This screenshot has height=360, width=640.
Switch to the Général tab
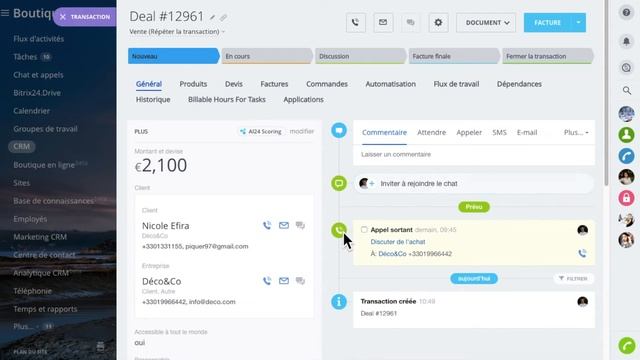(149, 84)
